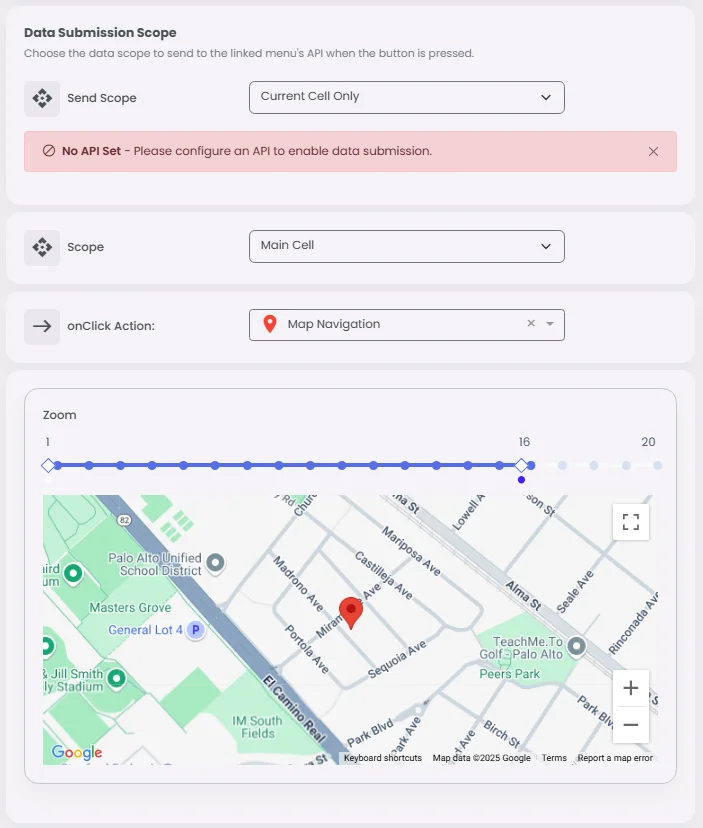Screen dimensions: 703x828
Task: Click the zoom slider minimum handle
Action: 48,465
